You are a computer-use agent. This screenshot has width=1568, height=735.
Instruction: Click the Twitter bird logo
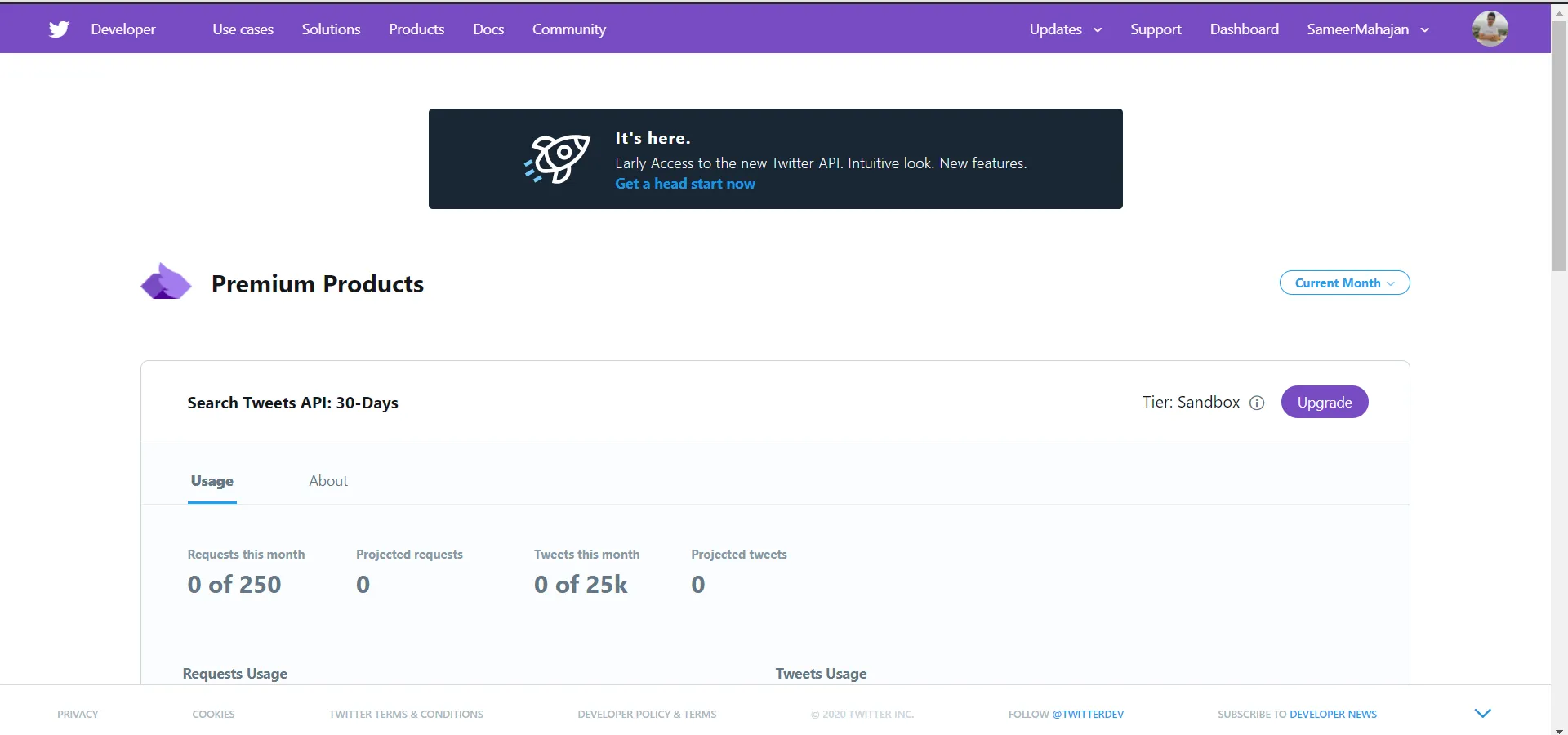coord(58,28)
